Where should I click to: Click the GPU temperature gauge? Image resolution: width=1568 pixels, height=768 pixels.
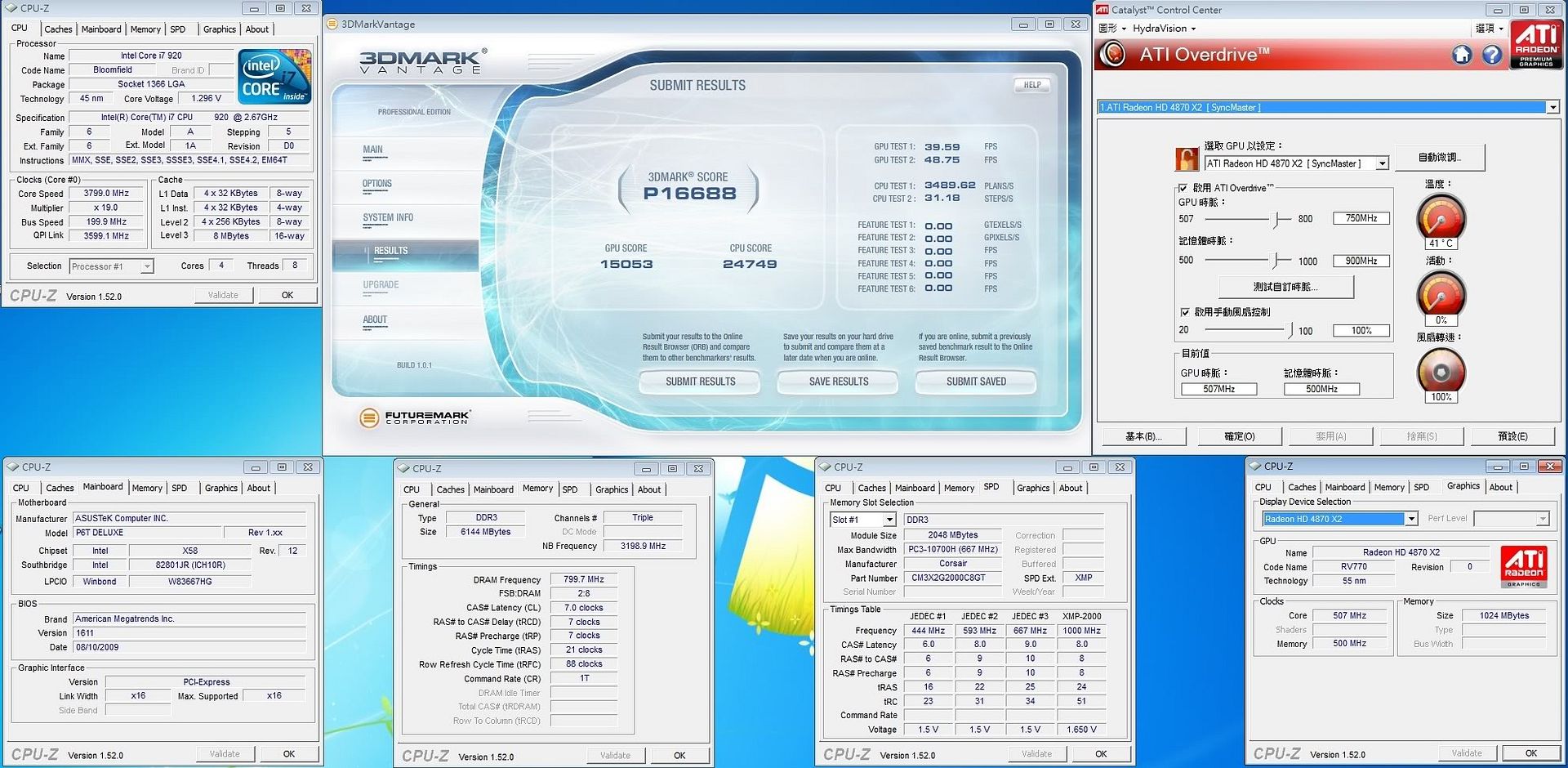[1441, 218]
